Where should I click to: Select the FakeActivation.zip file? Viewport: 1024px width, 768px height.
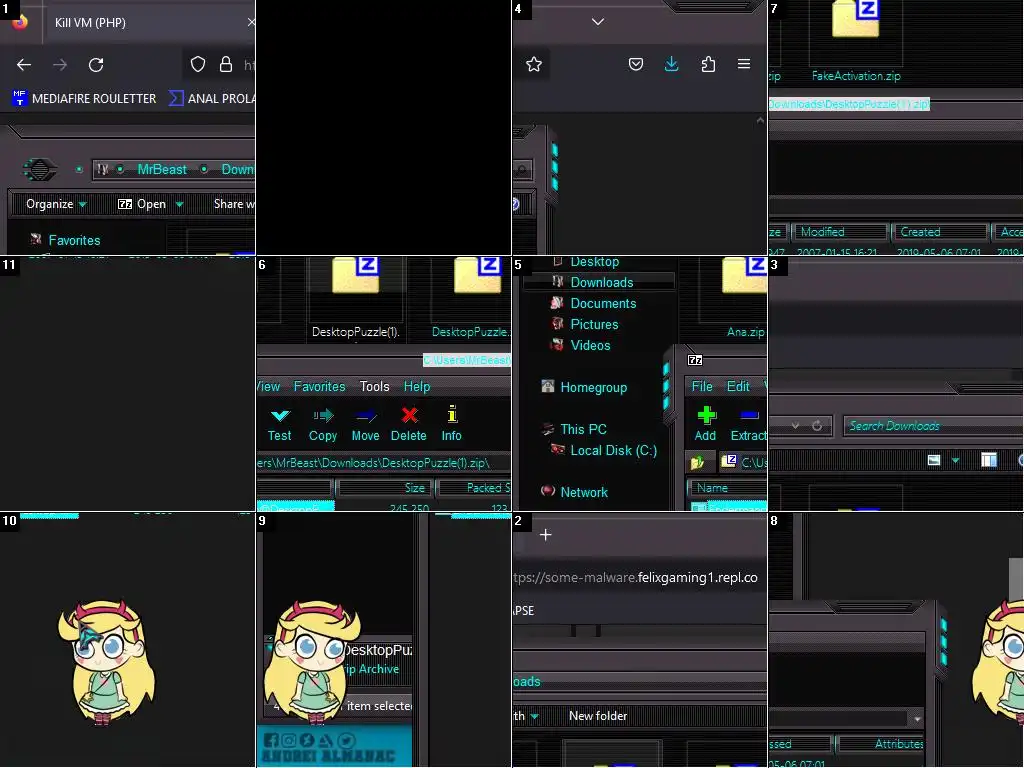856,39
